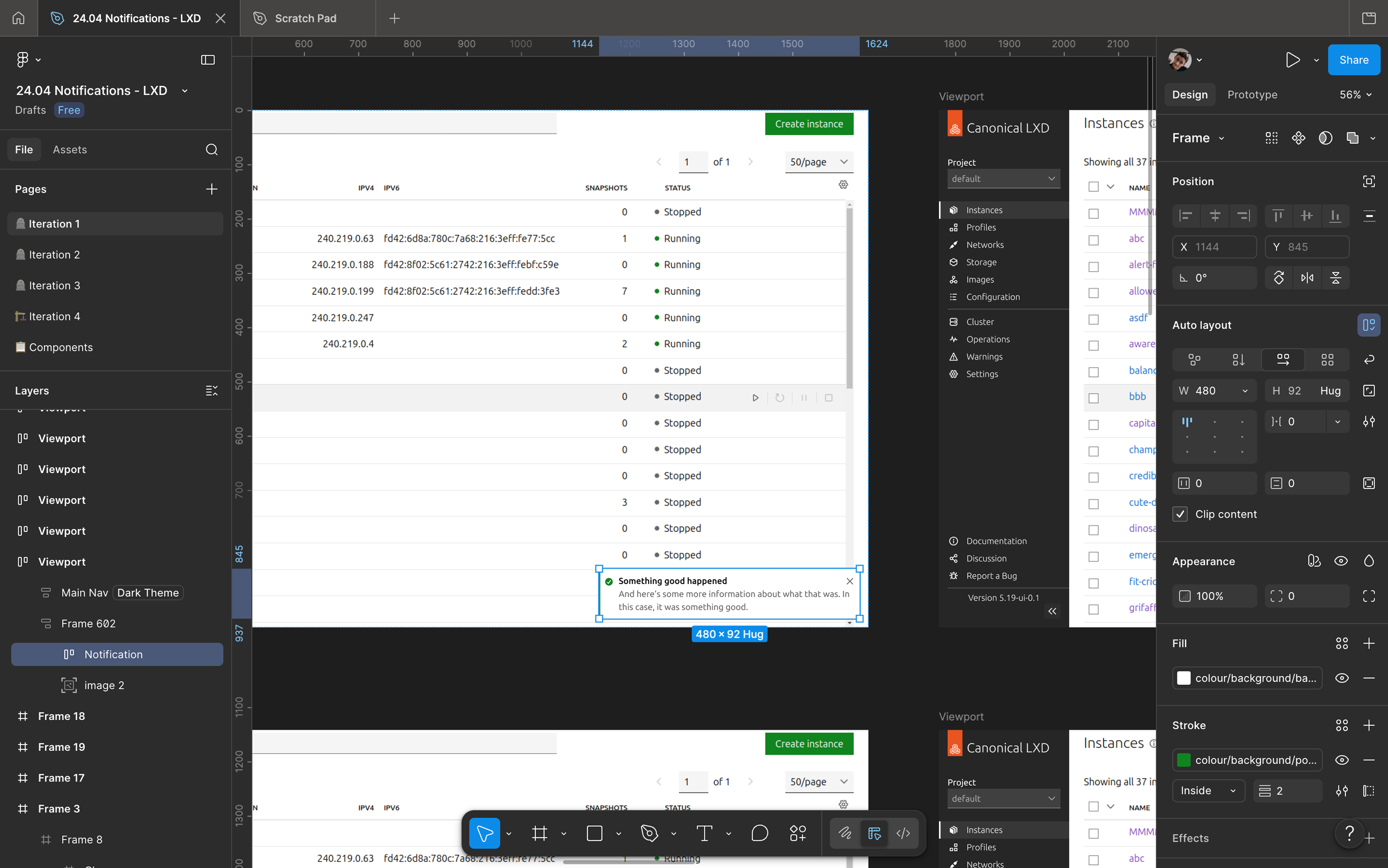Click the green Stroke color swatch
The width and height of the screenshot is (1388, 868).
point(1184,760)
